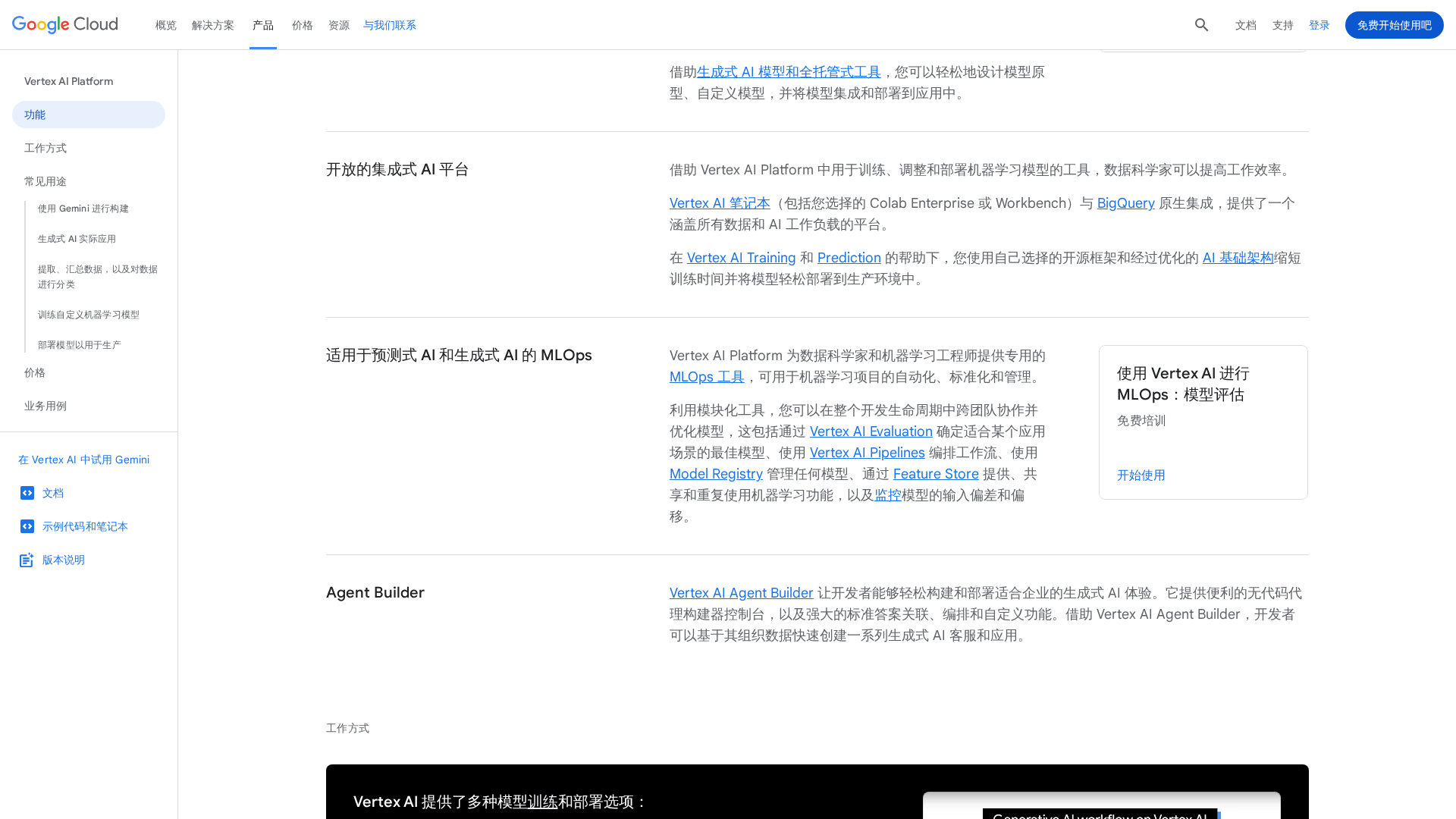Open the BigQuery link
This screenshot has height=819, width=1456.
[x=1125, y=203]
